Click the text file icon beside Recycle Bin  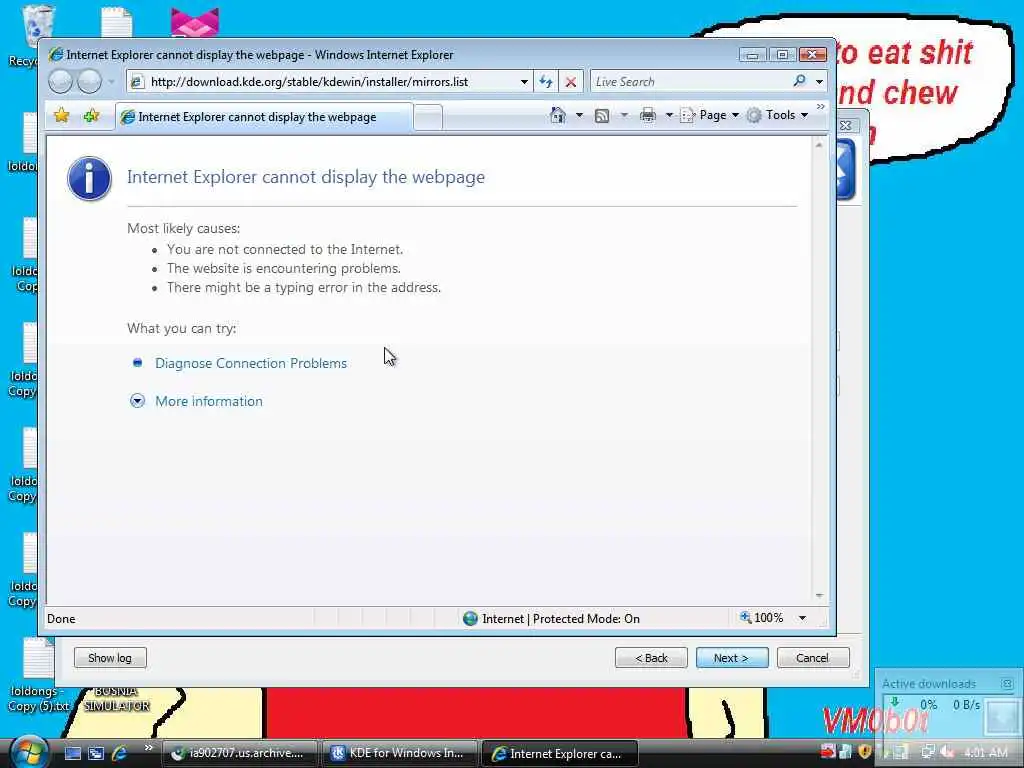pyautogui.click(x=117, y=21)
